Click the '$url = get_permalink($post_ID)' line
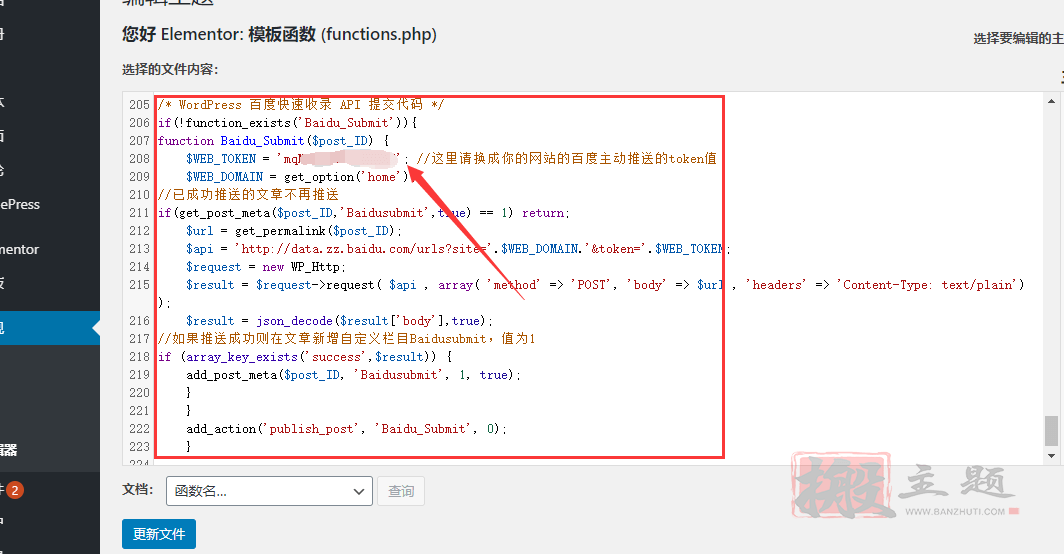1064x554 pixels. coord(294,231)
